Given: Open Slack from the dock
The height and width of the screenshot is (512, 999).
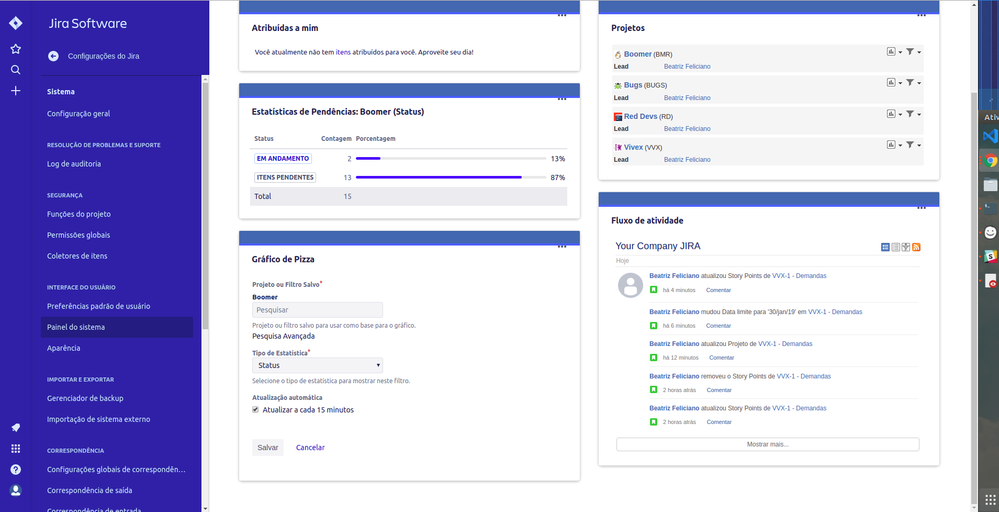Looking at the screenshot, I should 989,256.
